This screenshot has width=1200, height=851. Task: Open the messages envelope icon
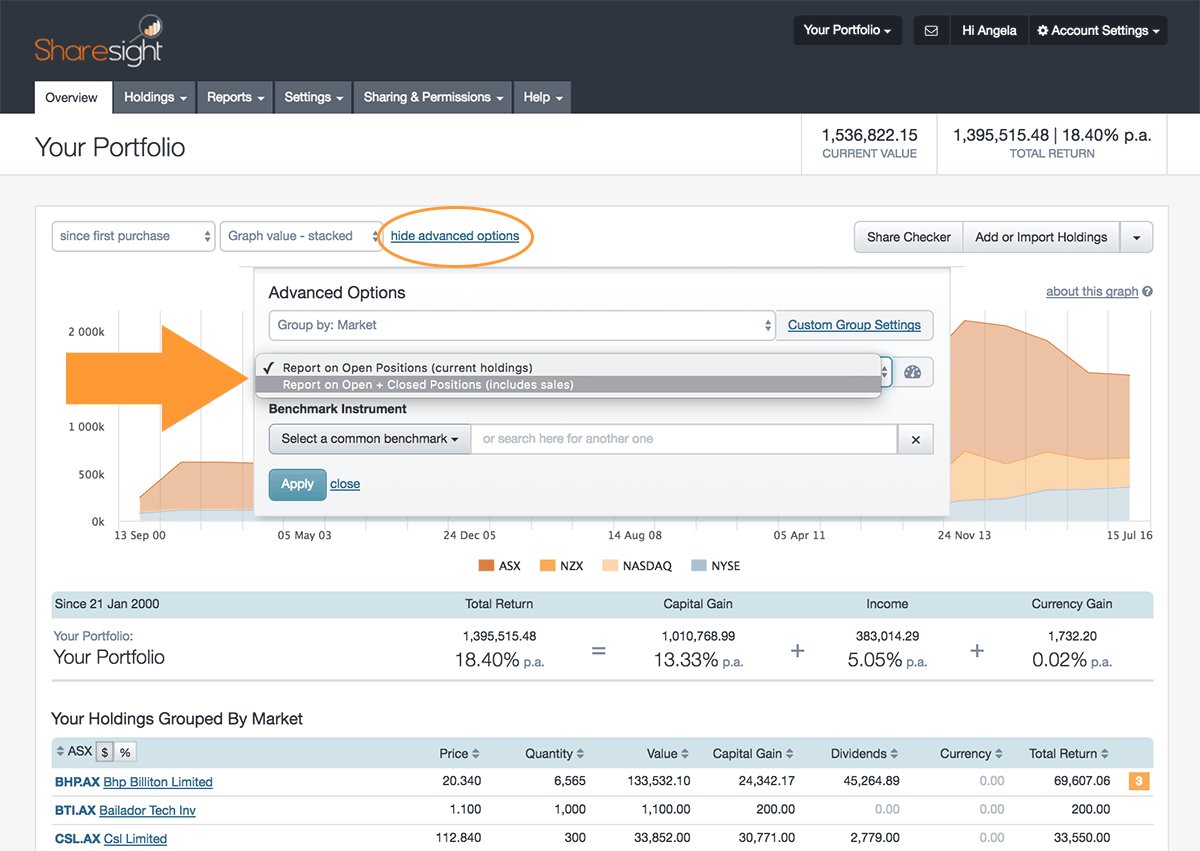click(x=931, y=30)
